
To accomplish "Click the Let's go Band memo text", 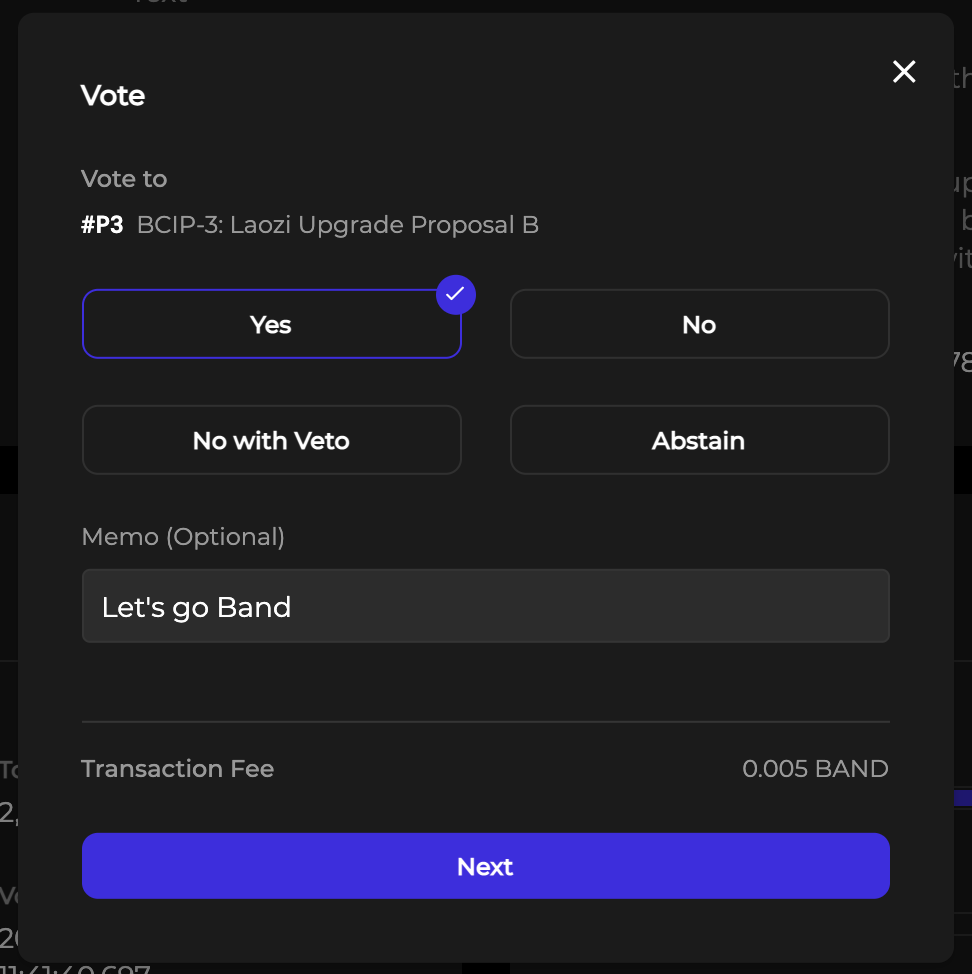I will tap(197, 607).
